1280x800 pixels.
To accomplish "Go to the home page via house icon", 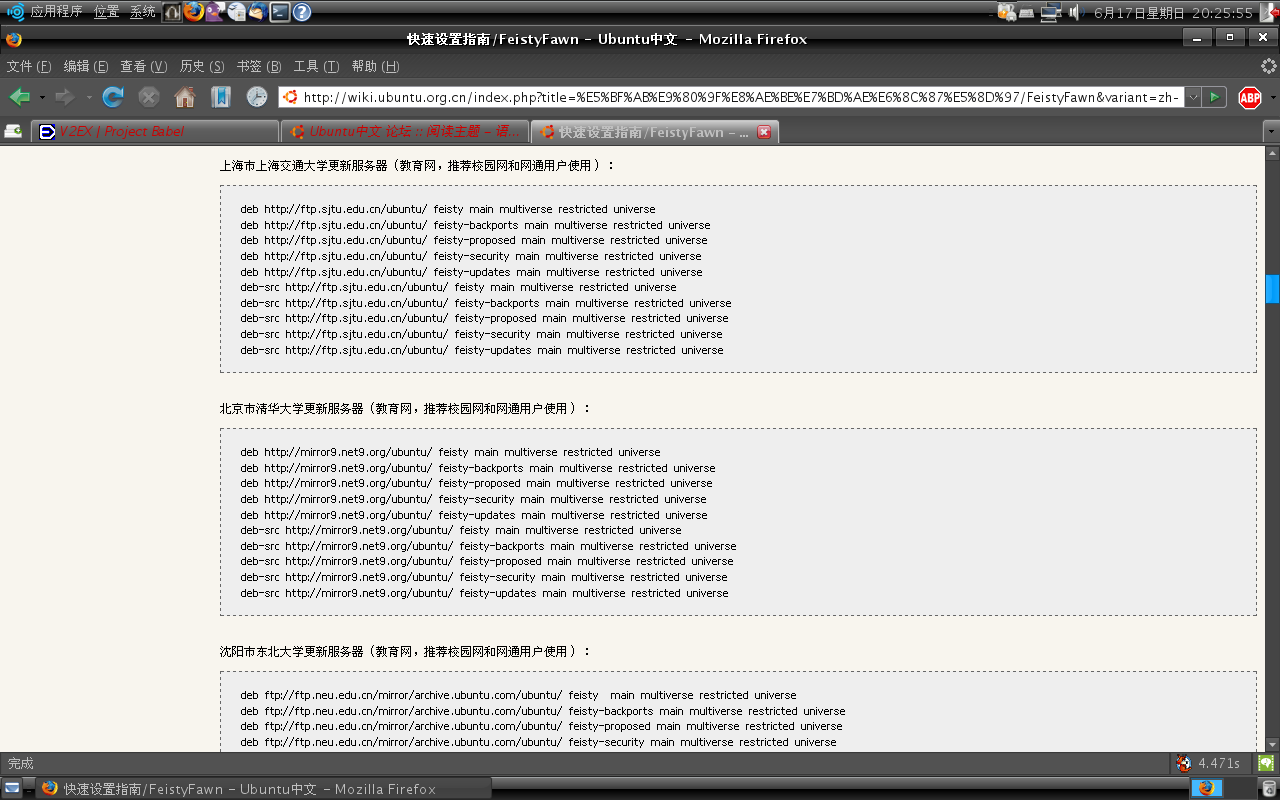I will click(185, 97).
